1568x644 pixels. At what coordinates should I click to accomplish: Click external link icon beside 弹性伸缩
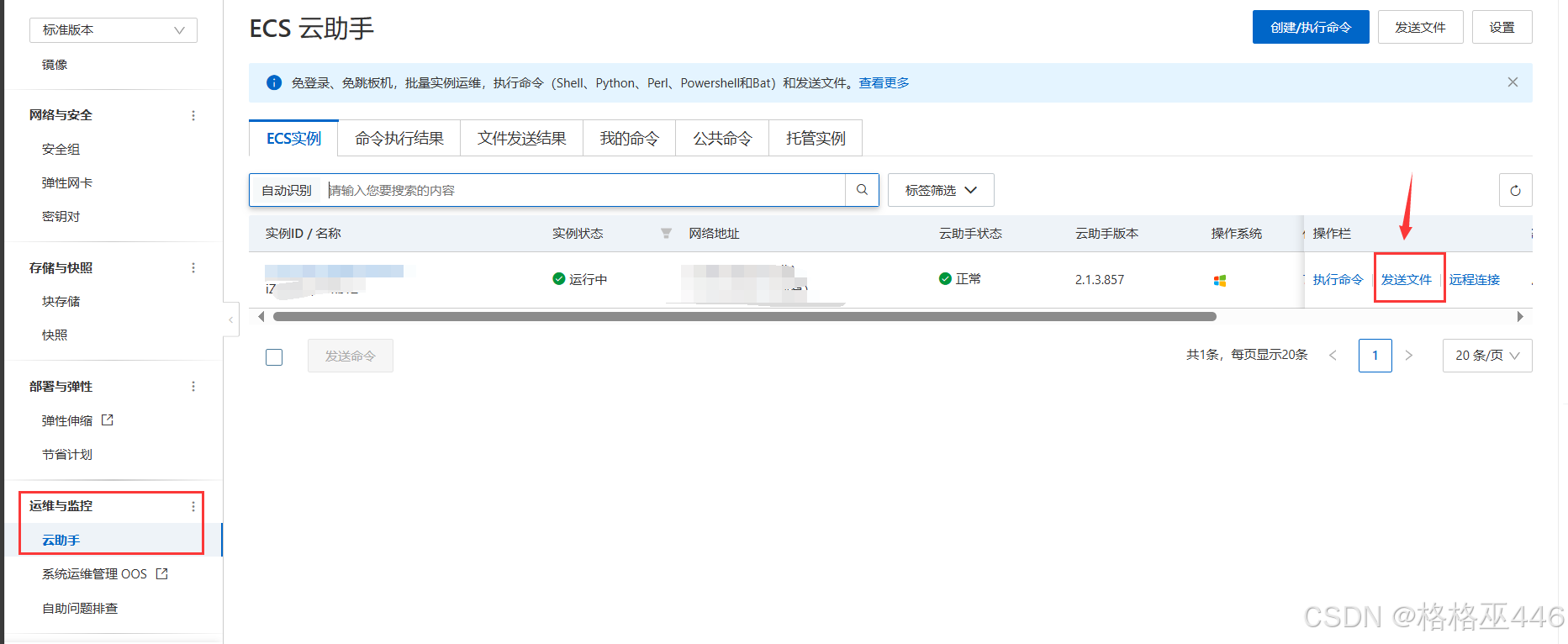[x=107, y=420]
